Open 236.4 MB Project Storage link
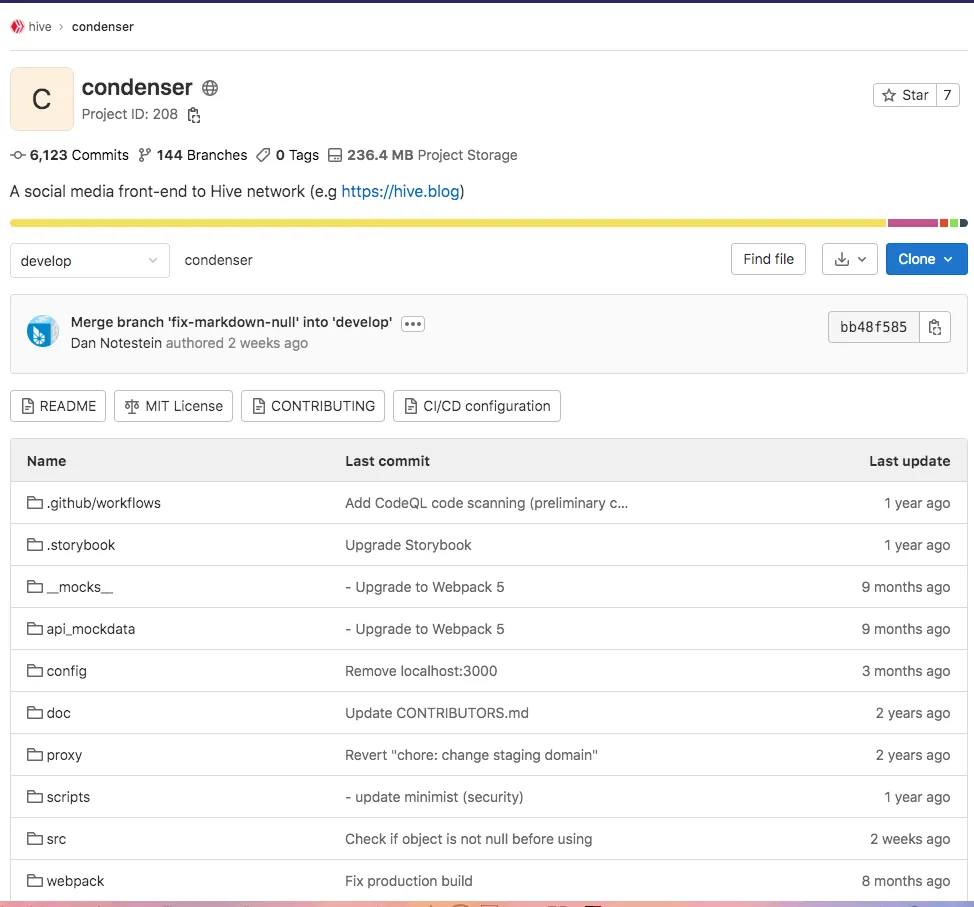 (422, 155)
